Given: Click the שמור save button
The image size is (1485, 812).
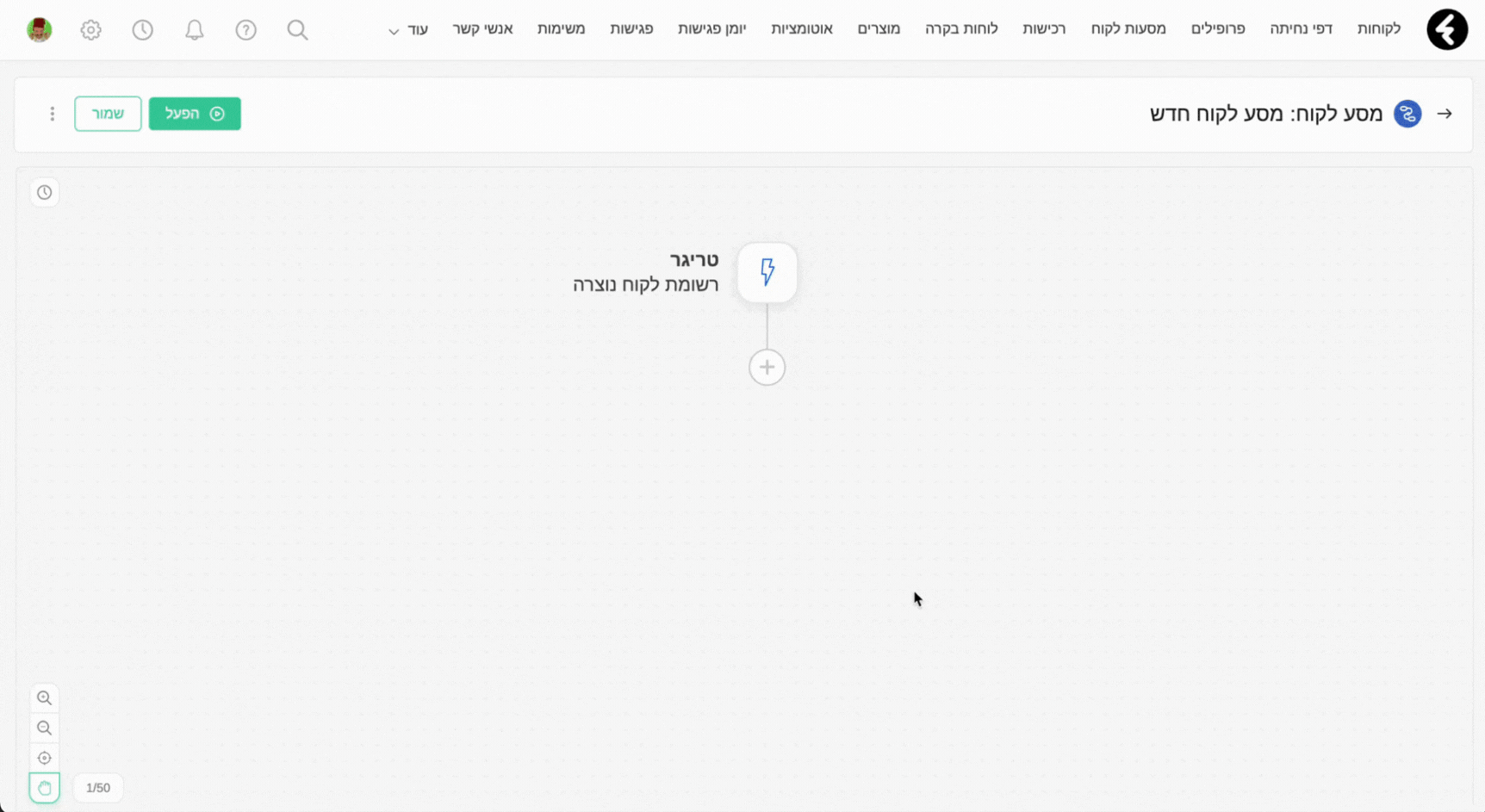Looking at the screenshot, I should (108, 114).
